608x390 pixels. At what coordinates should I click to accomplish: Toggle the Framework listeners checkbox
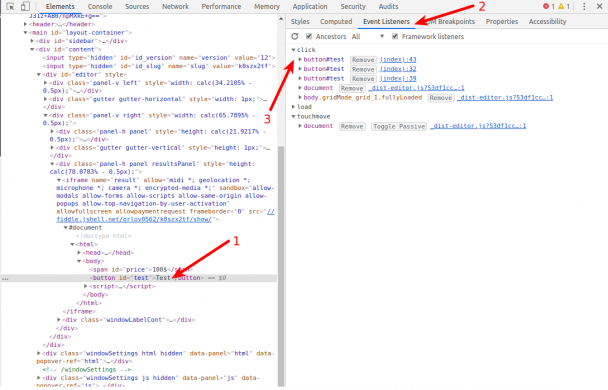[395, 36]
